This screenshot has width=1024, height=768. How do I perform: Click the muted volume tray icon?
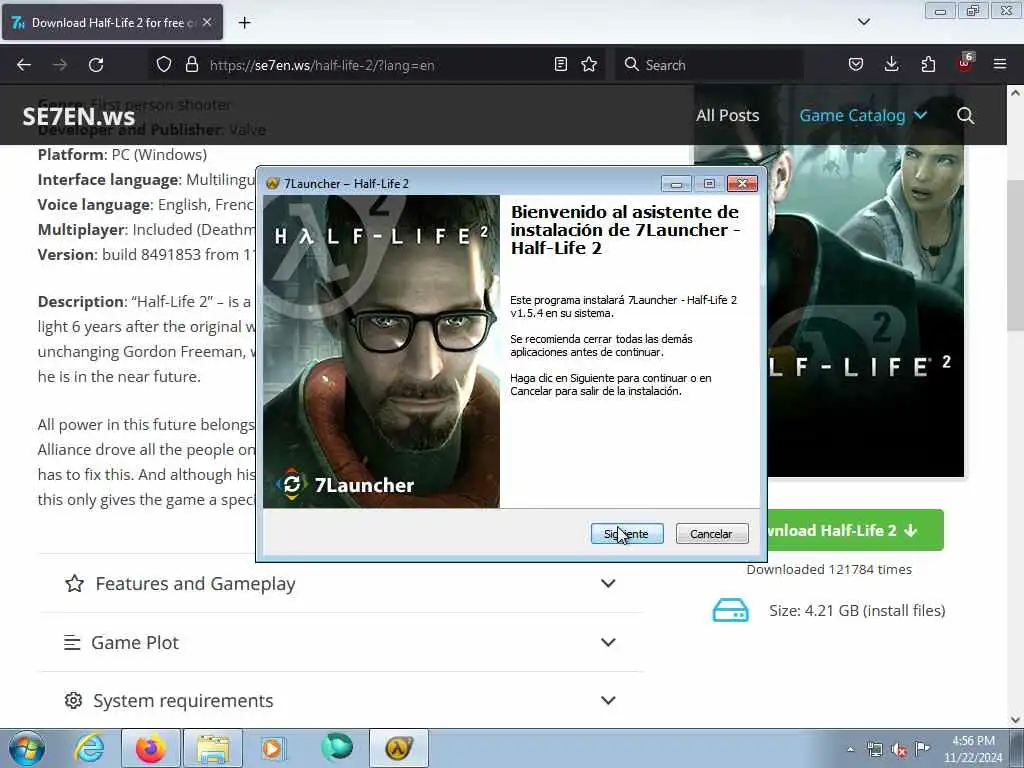[899, 750]
